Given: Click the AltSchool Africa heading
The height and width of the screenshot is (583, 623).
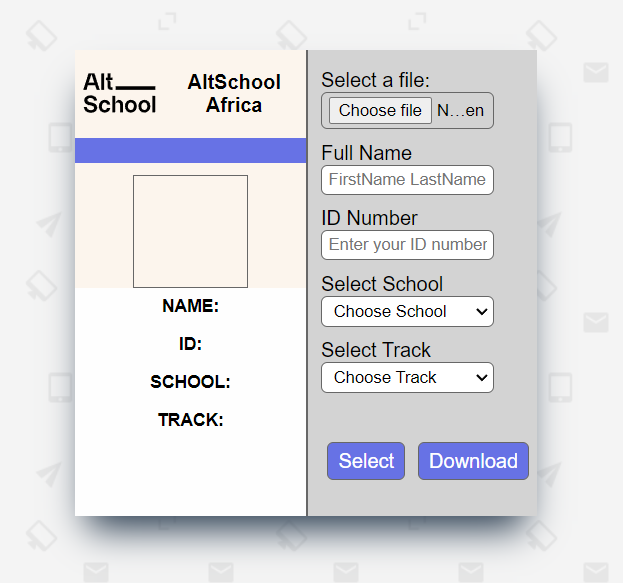Looking at the screenshot, I should [x=234, y=93].
